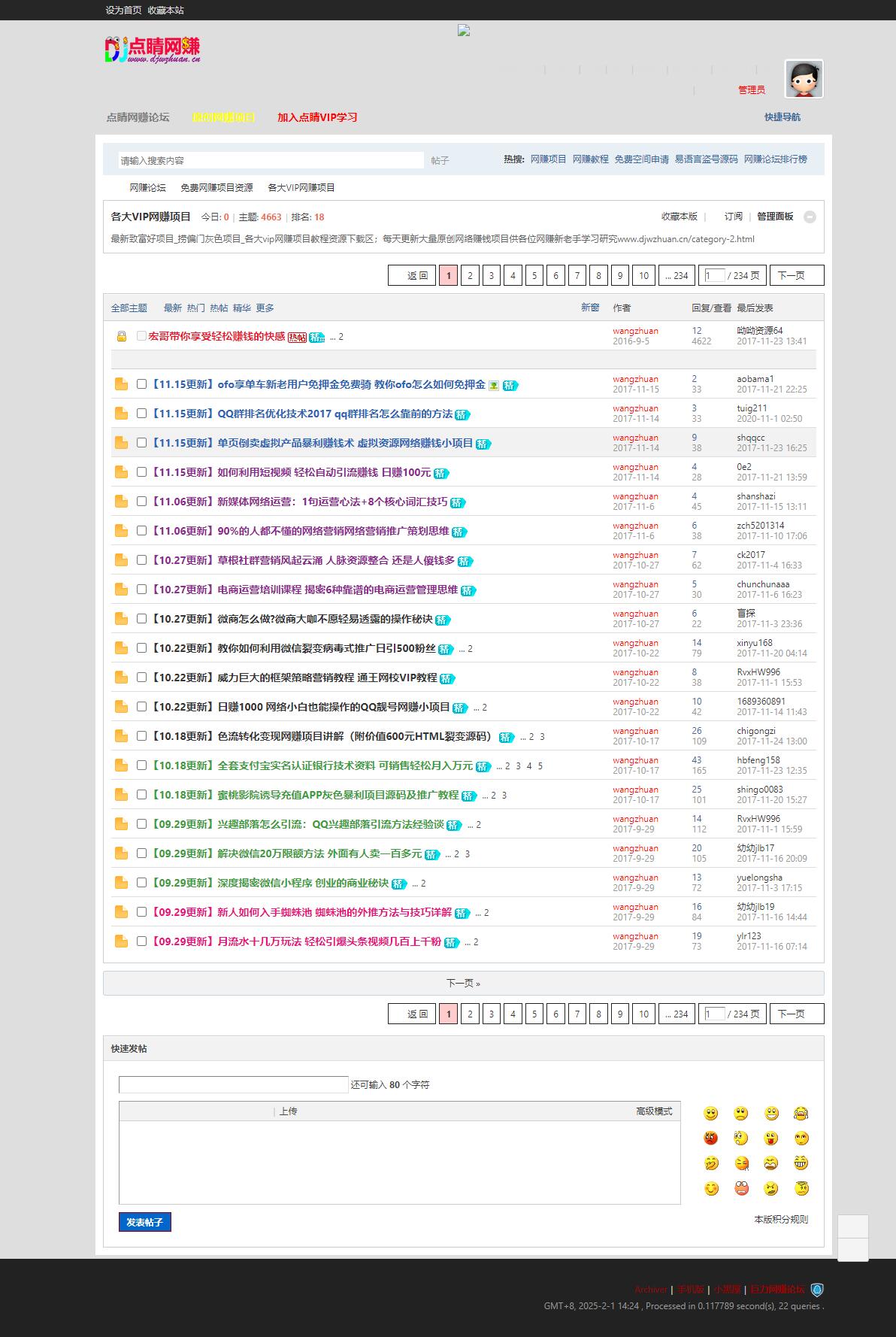This screenshot has width=896, height=1337.
Task: Check the box for QQ群排名优化技术 thread
Action: (141, 414)
